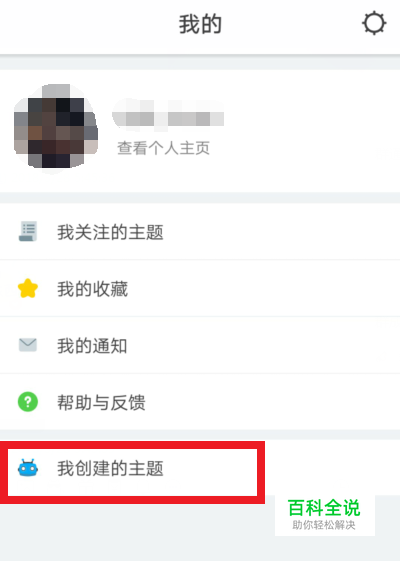
Task: Click the 我的 page title
Action: pos(200,24)
